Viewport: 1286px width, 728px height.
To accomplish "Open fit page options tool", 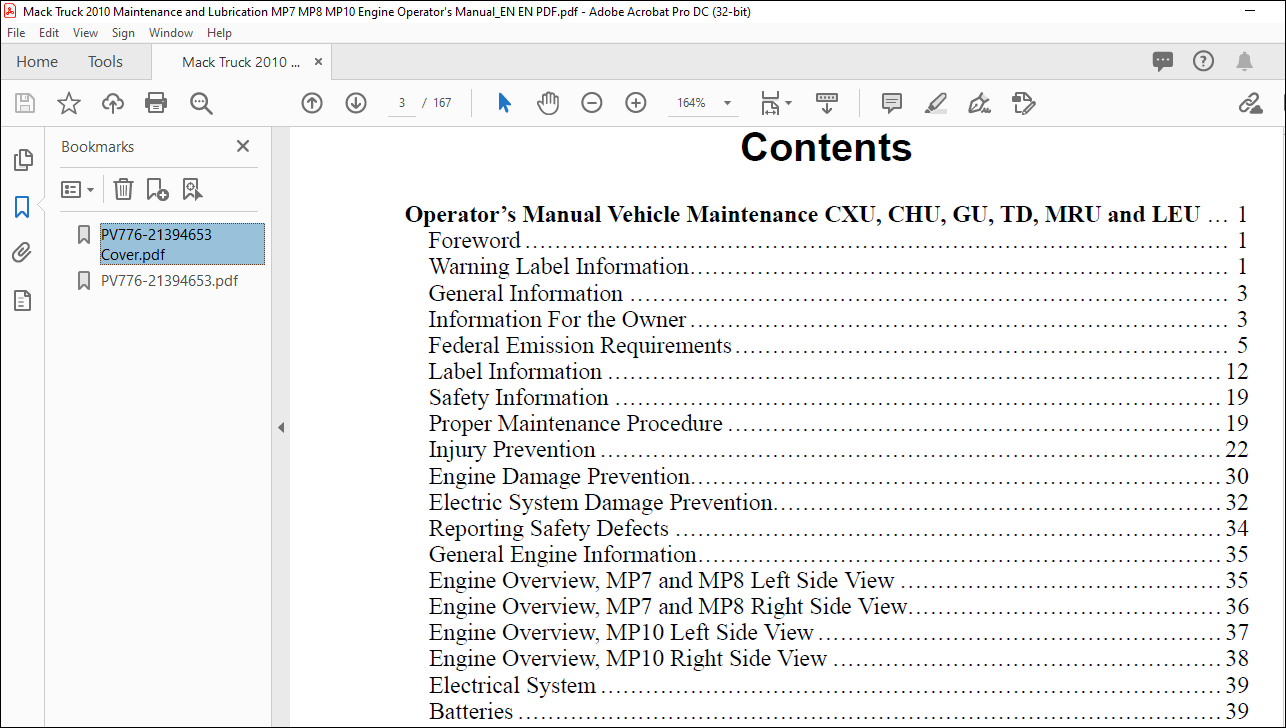I will coord(776,103).
